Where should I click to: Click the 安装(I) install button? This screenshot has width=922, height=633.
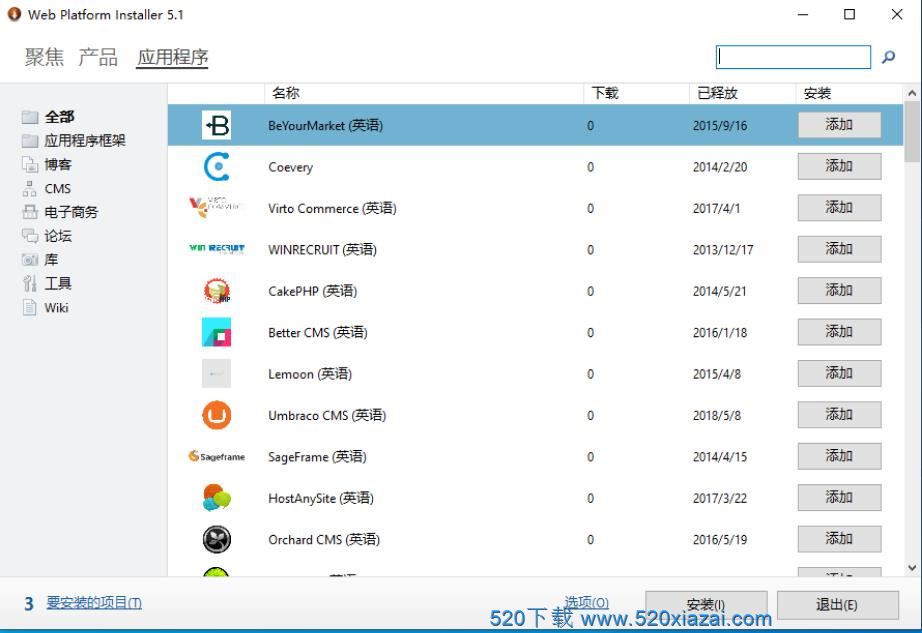pyautogui.click(x=706, y=605)
